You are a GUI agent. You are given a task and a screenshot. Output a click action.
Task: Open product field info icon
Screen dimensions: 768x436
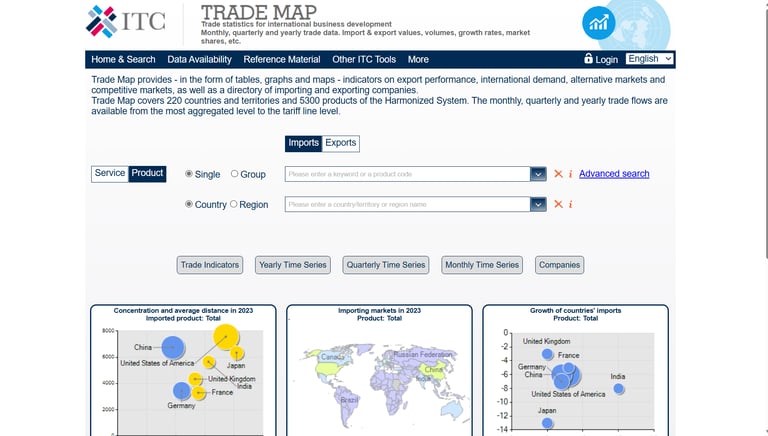click(x=571, y=174)
